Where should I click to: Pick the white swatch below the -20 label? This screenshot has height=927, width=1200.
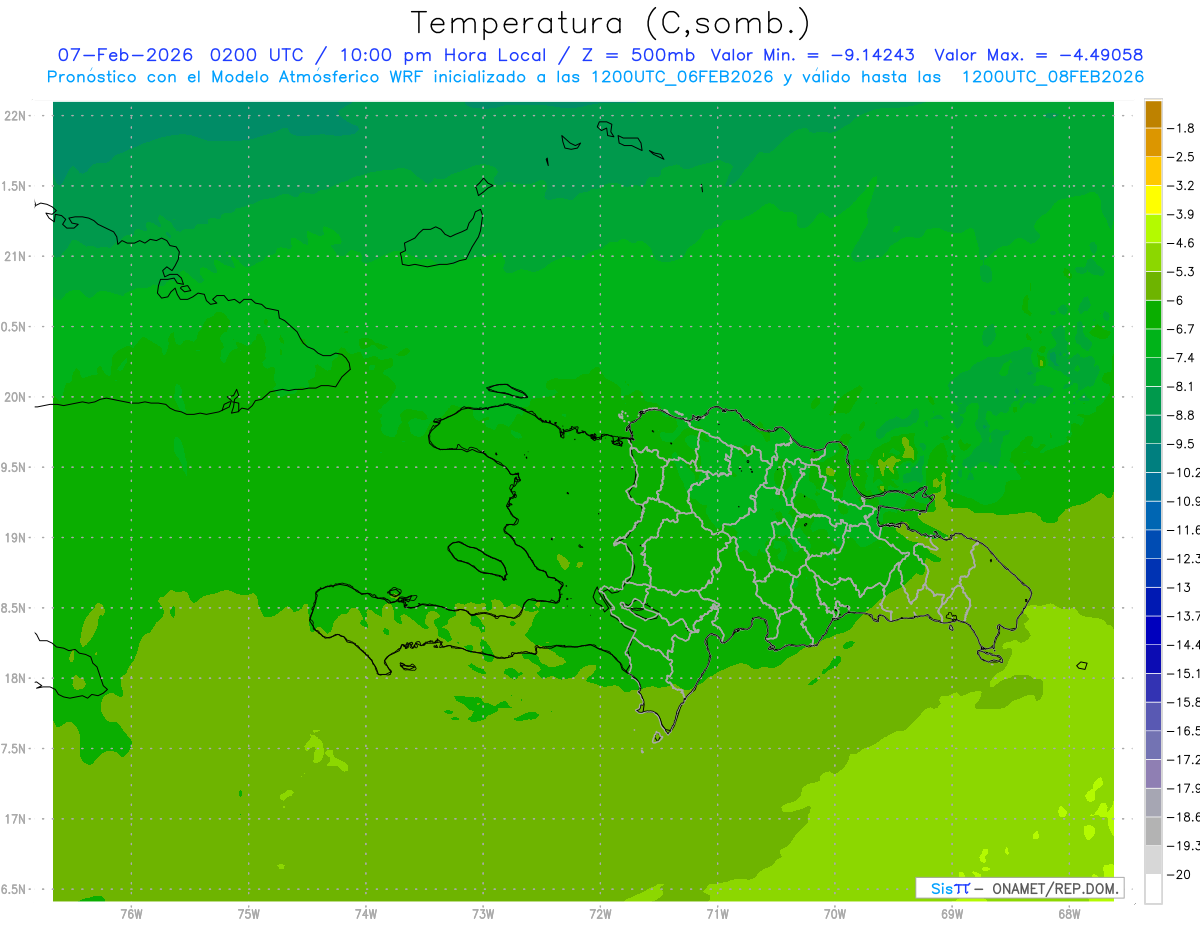pos(1153,889)
